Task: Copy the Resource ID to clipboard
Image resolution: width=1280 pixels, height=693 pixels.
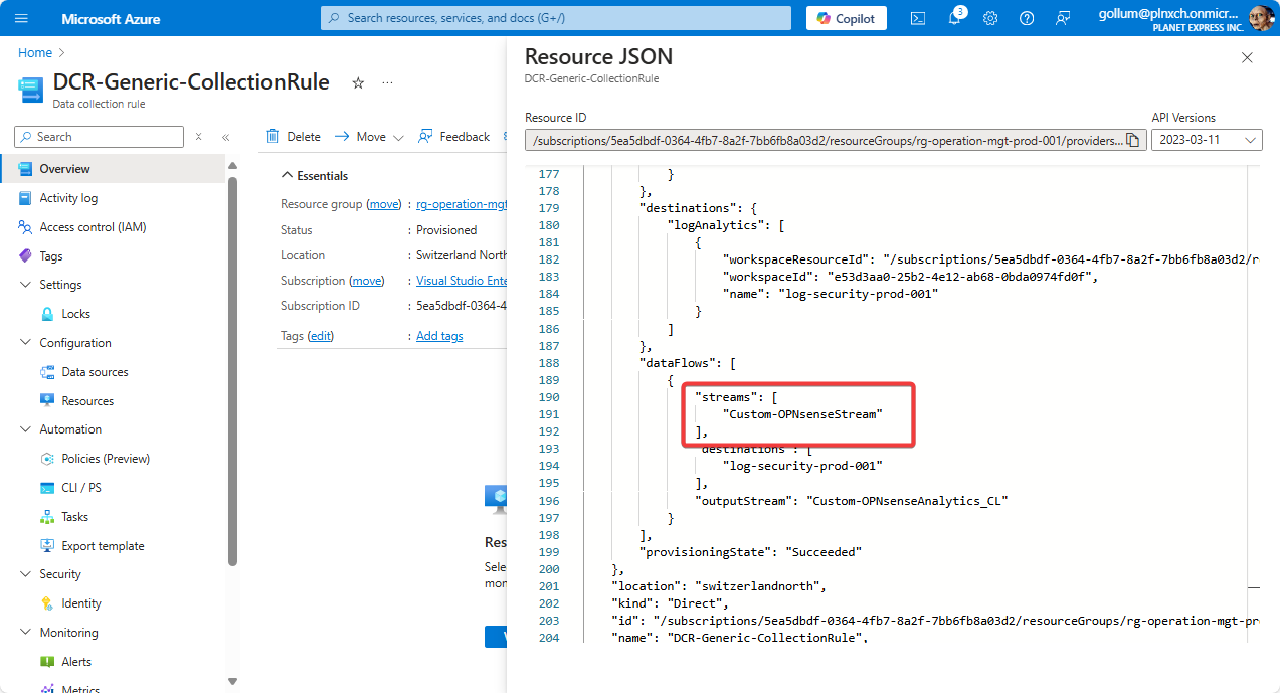Action: [1132, 140]
